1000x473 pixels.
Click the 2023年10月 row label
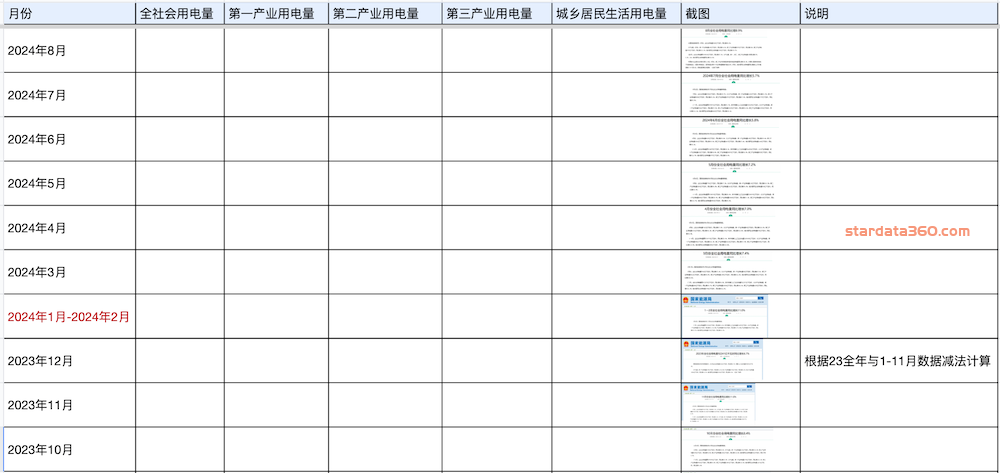pos(40,449)
